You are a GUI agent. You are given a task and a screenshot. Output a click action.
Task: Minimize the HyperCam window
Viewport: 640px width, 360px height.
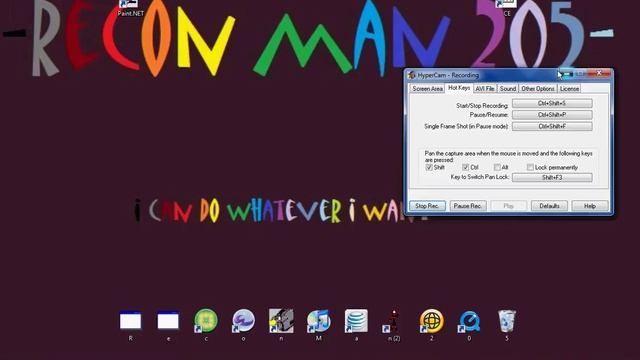pos(567,74)
